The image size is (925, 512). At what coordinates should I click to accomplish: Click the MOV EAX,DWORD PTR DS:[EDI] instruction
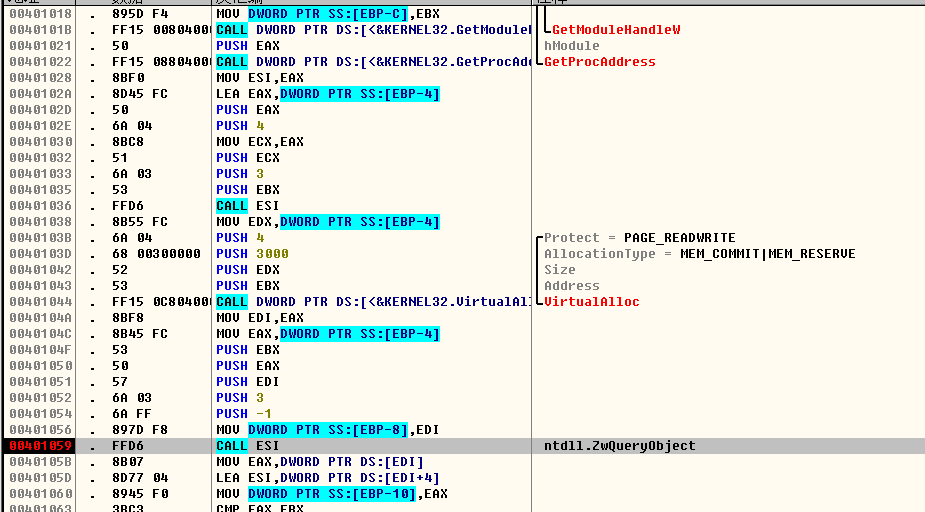click(320, 462)
